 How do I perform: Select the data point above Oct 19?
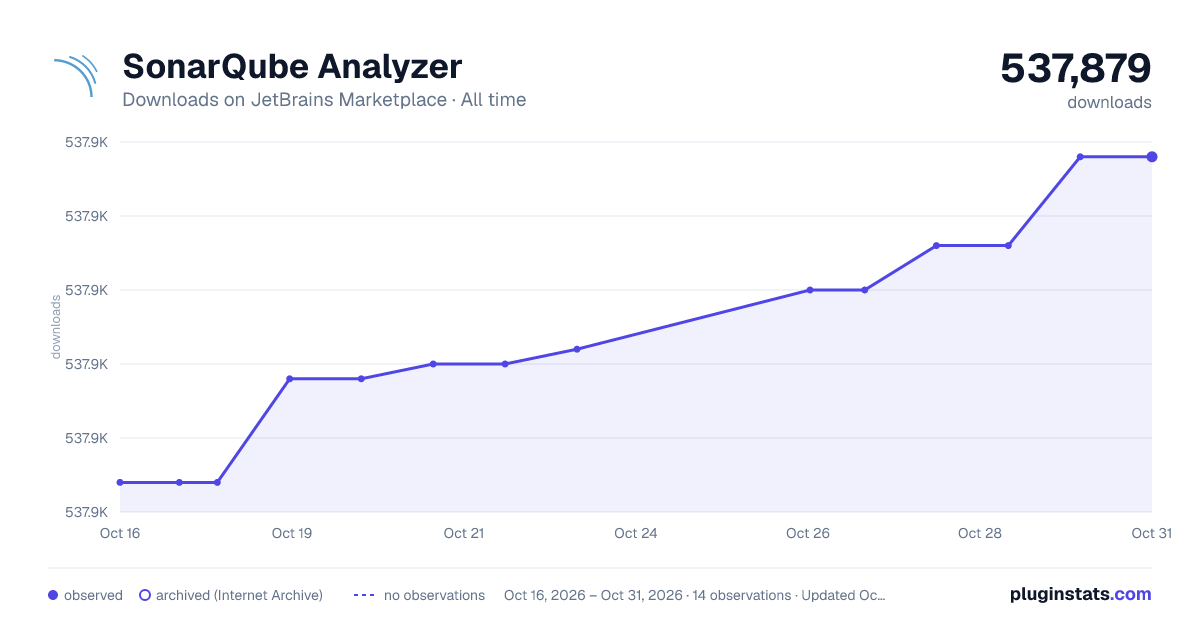pyautogui.click(x=290, y=379)
